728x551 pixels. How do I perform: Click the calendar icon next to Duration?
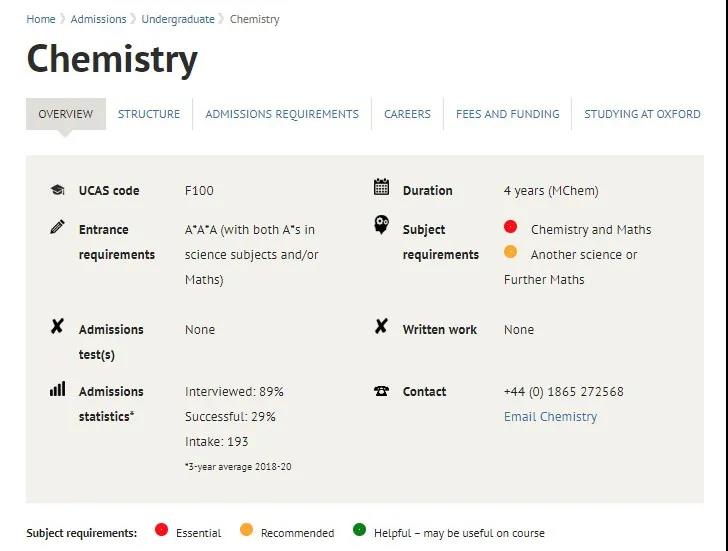point(381,187)
